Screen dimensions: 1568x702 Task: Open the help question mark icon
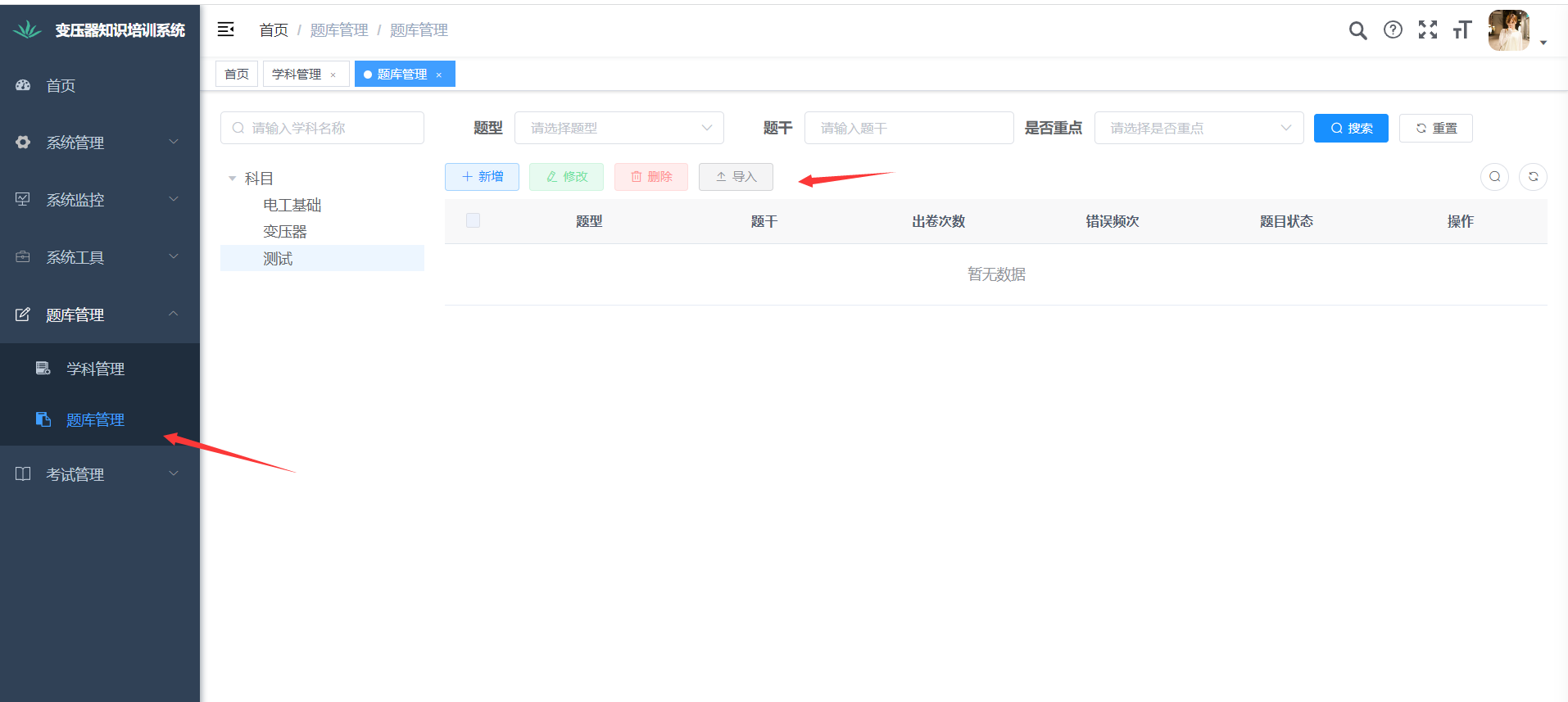(1393, 30)
